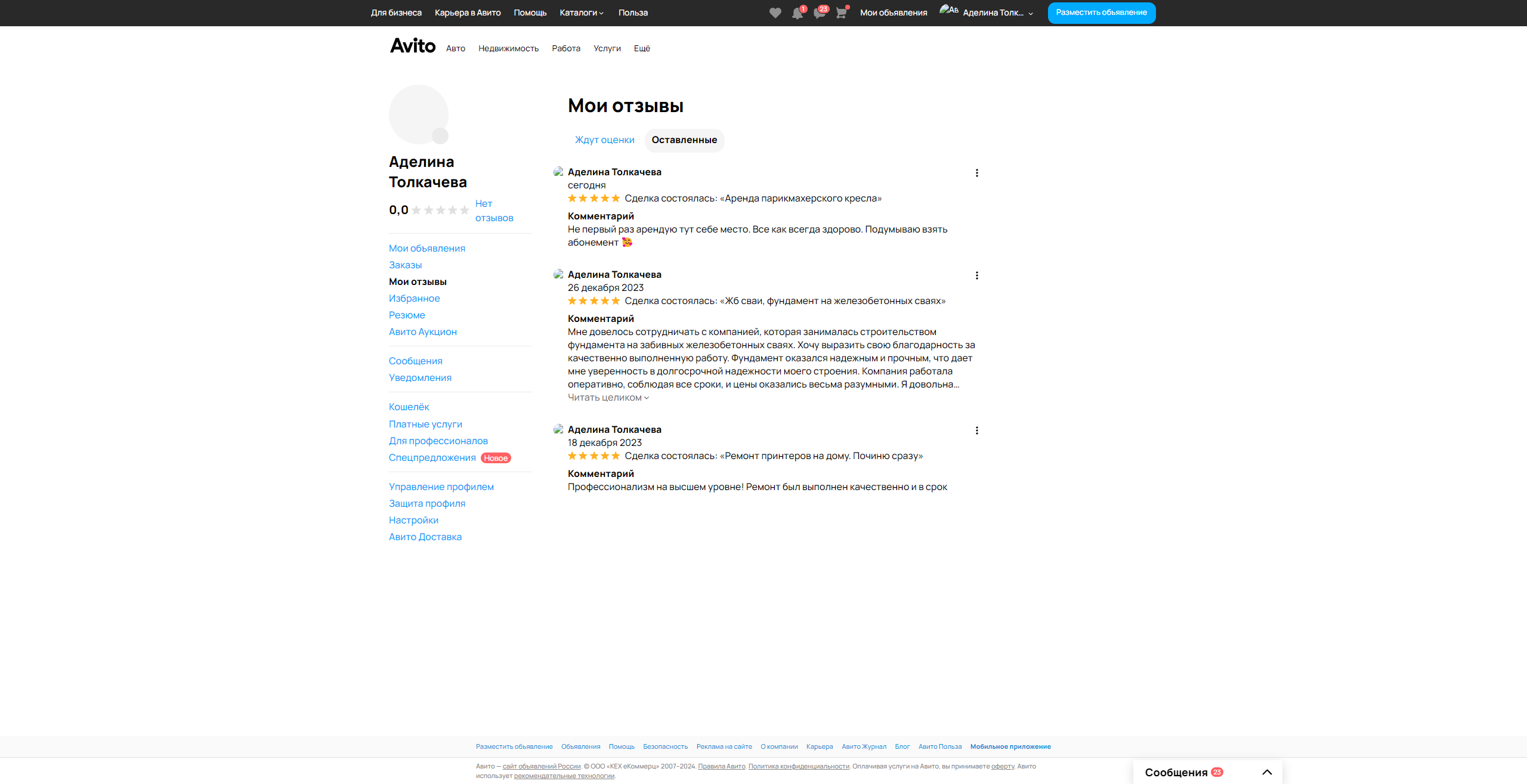Click the profile avatar placeholder
This screenshot has width=1527, height=784.
419,114
